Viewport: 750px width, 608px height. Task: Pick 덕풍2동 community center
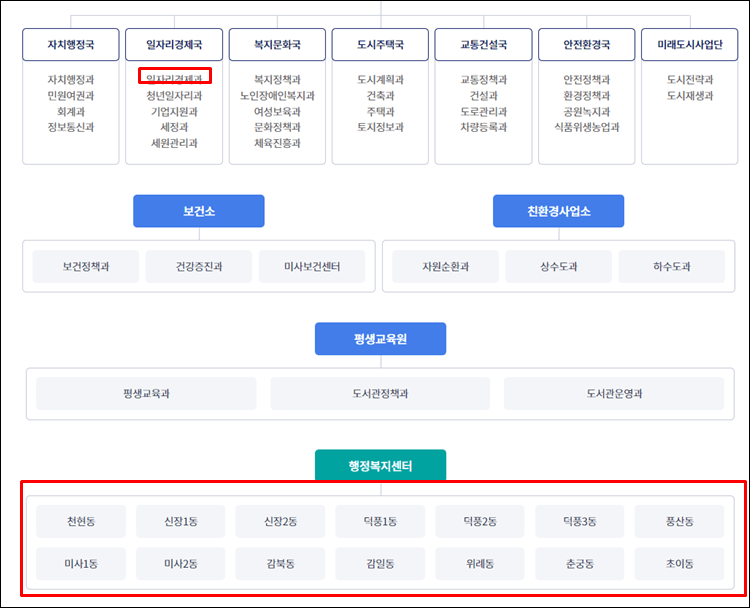coord(480,521)
